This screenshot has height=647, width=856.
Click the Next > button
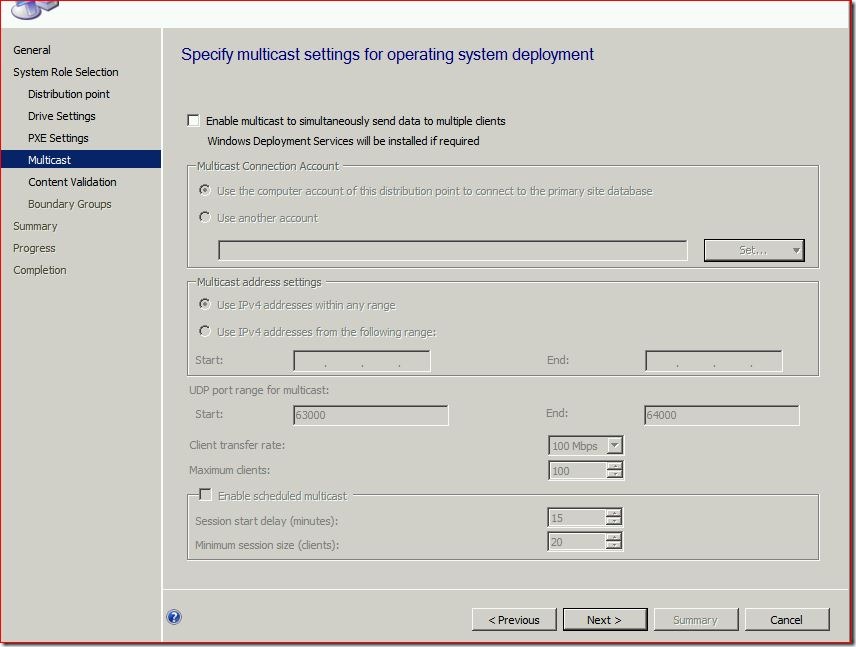(x=604, y=620)
